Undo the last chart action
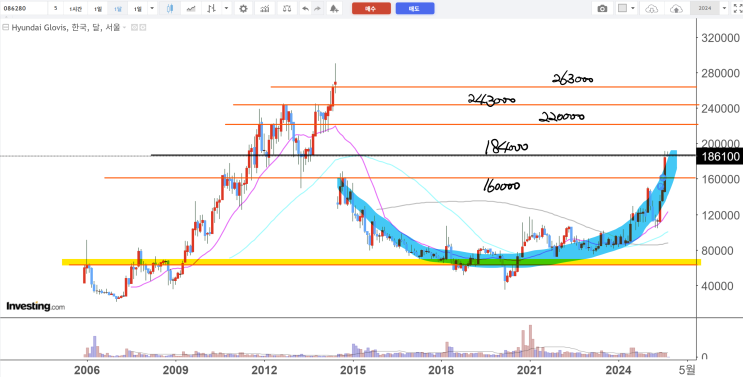The height and width of the screenshot is (377, 743). coord(306,9)
